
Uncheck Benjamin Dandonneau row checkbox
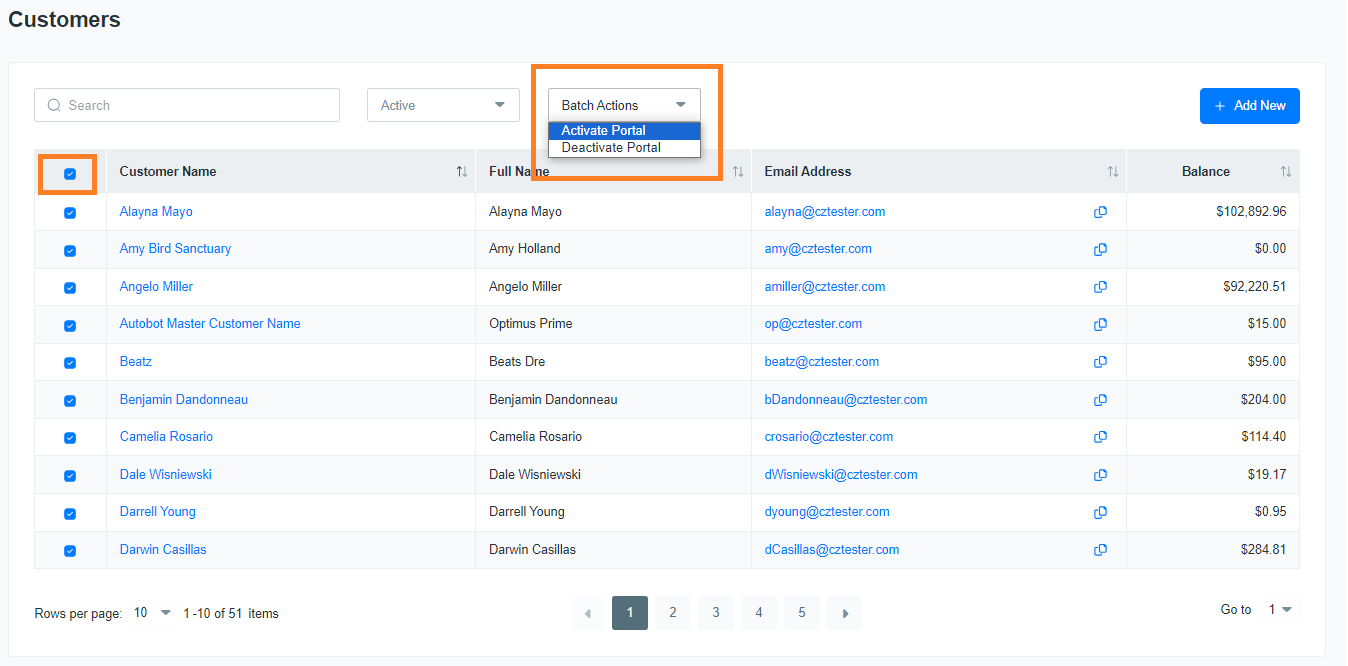tap(70, 401)
